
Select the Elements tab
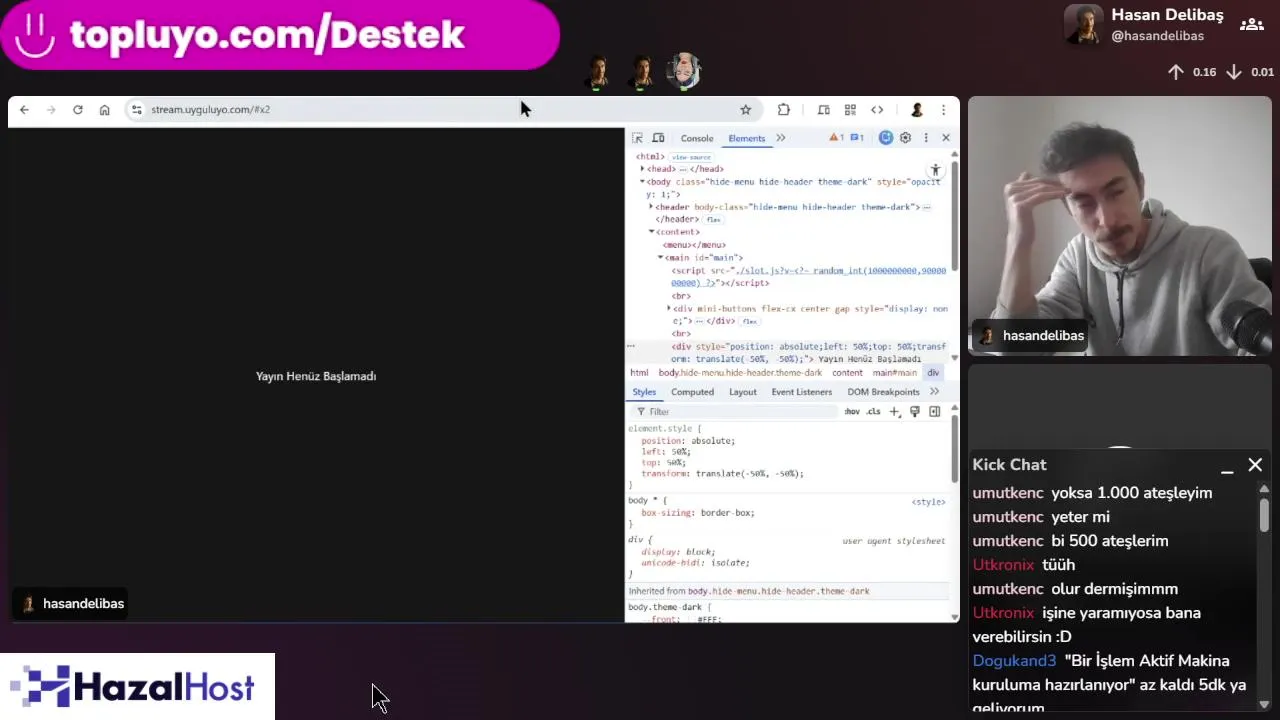pos(747,139)
